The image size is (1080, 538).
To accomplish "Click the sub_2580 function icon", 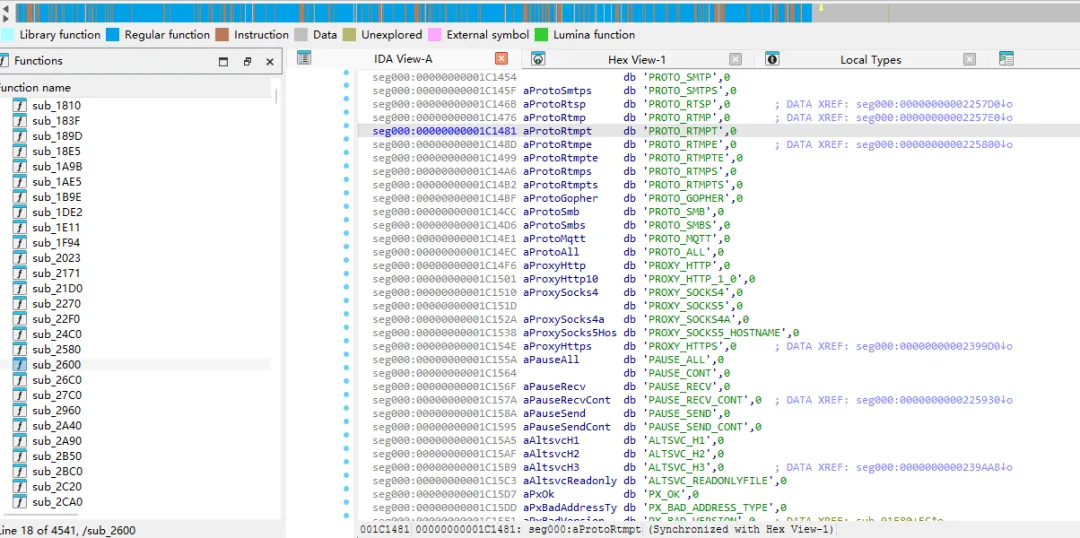I will [20, 349].
